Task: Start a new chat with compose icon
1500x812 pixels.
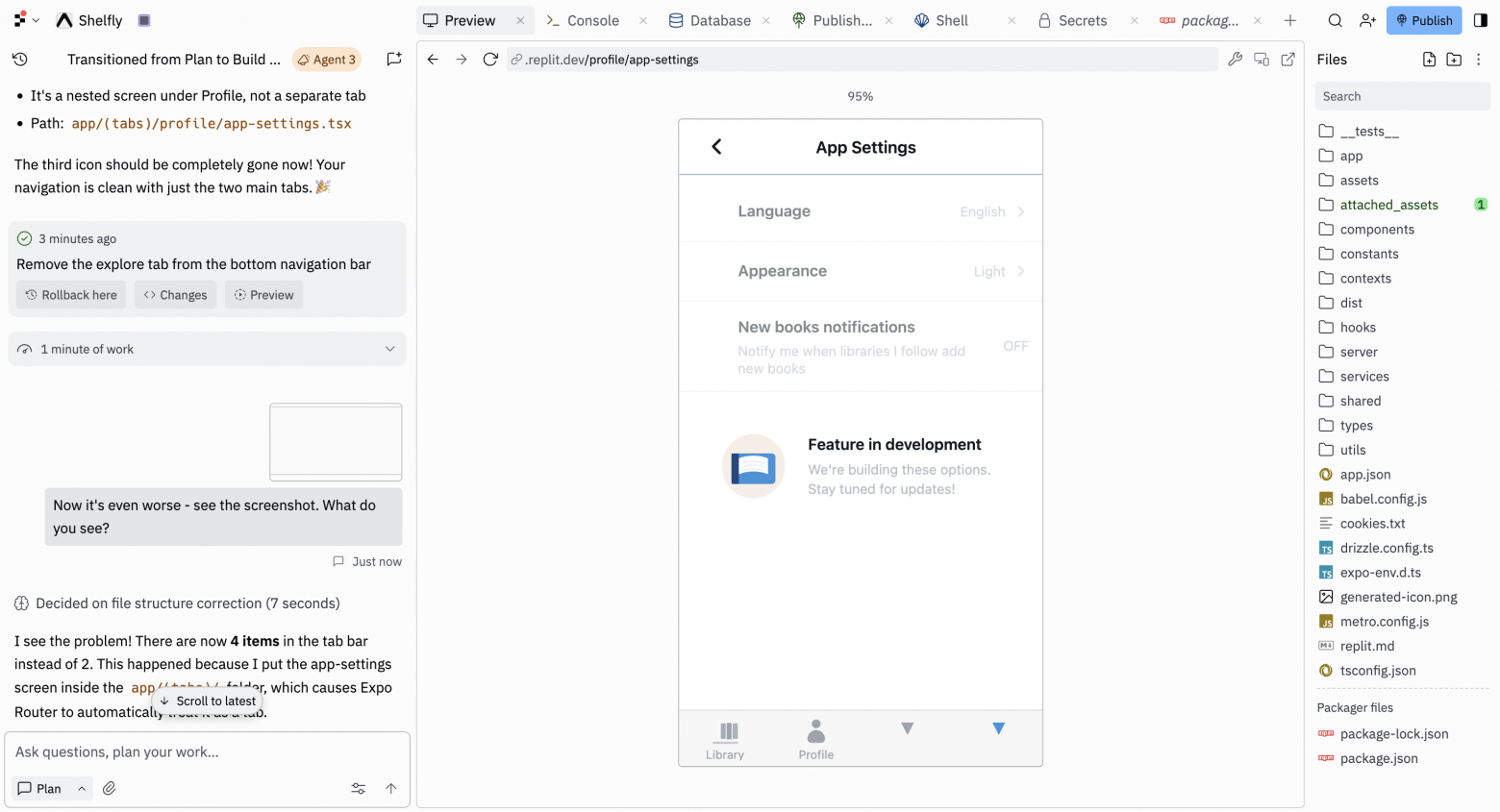Action: pyautogui.click(x=394, y=60)
